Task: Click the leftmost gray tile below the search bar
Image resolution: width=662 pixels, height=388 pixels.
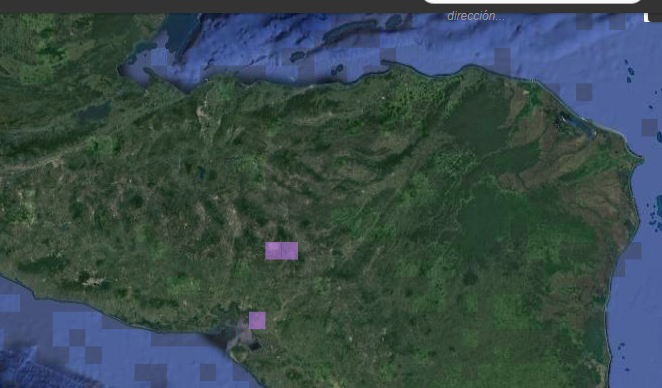Action: click(x=584, y=22)
